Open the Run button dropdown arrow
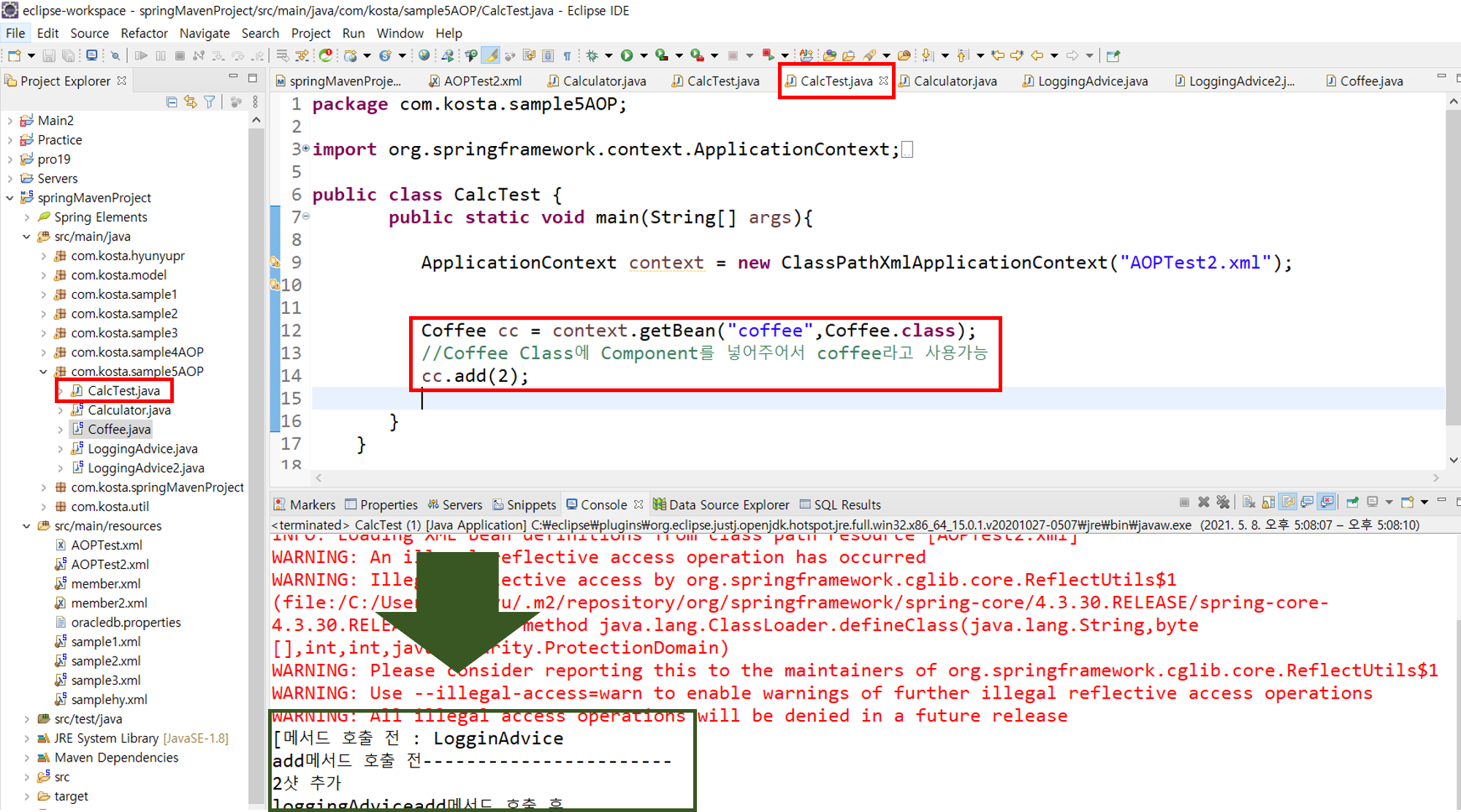 (x=644, y=55)
